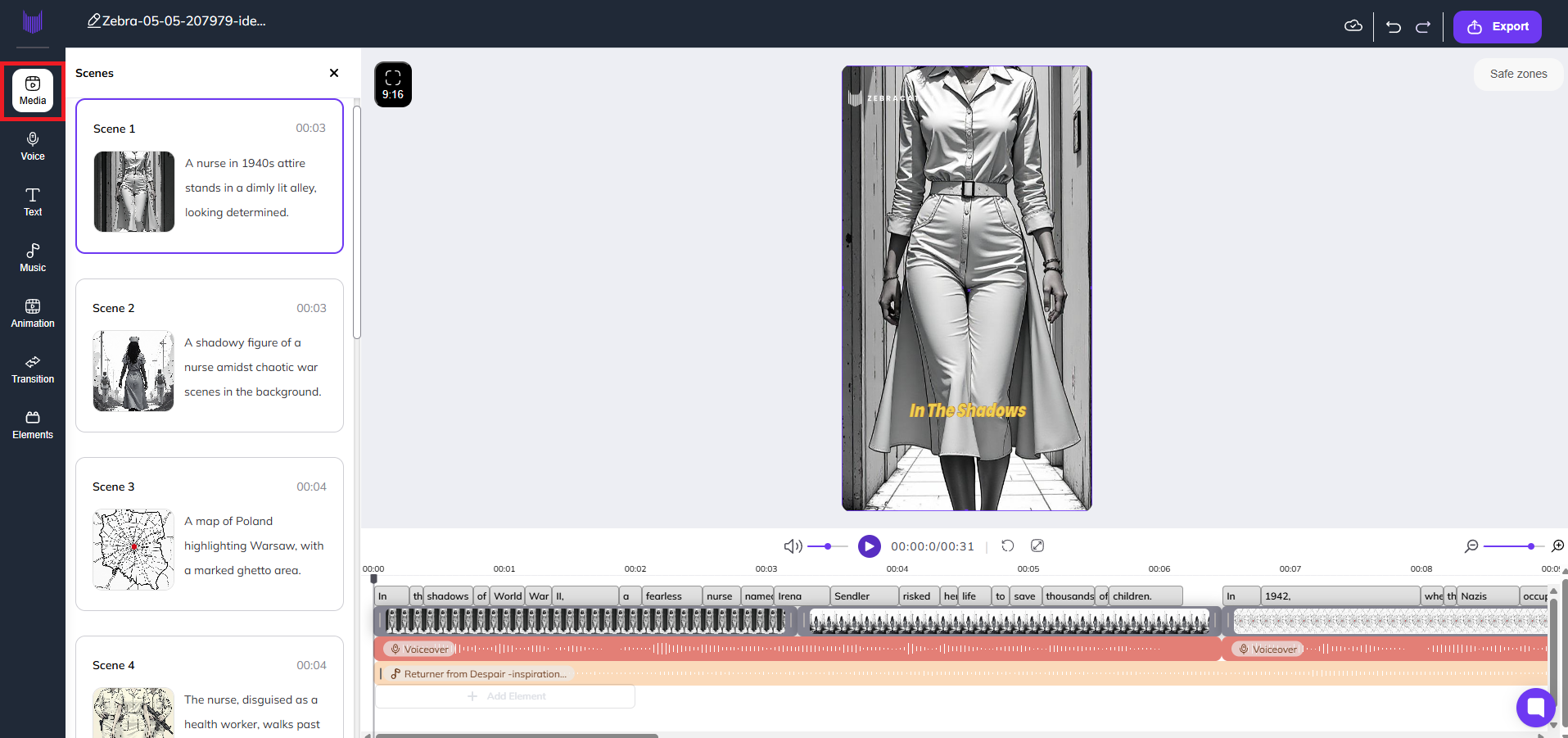
Task: Play the video preview
Action: [x=870, y=546]
